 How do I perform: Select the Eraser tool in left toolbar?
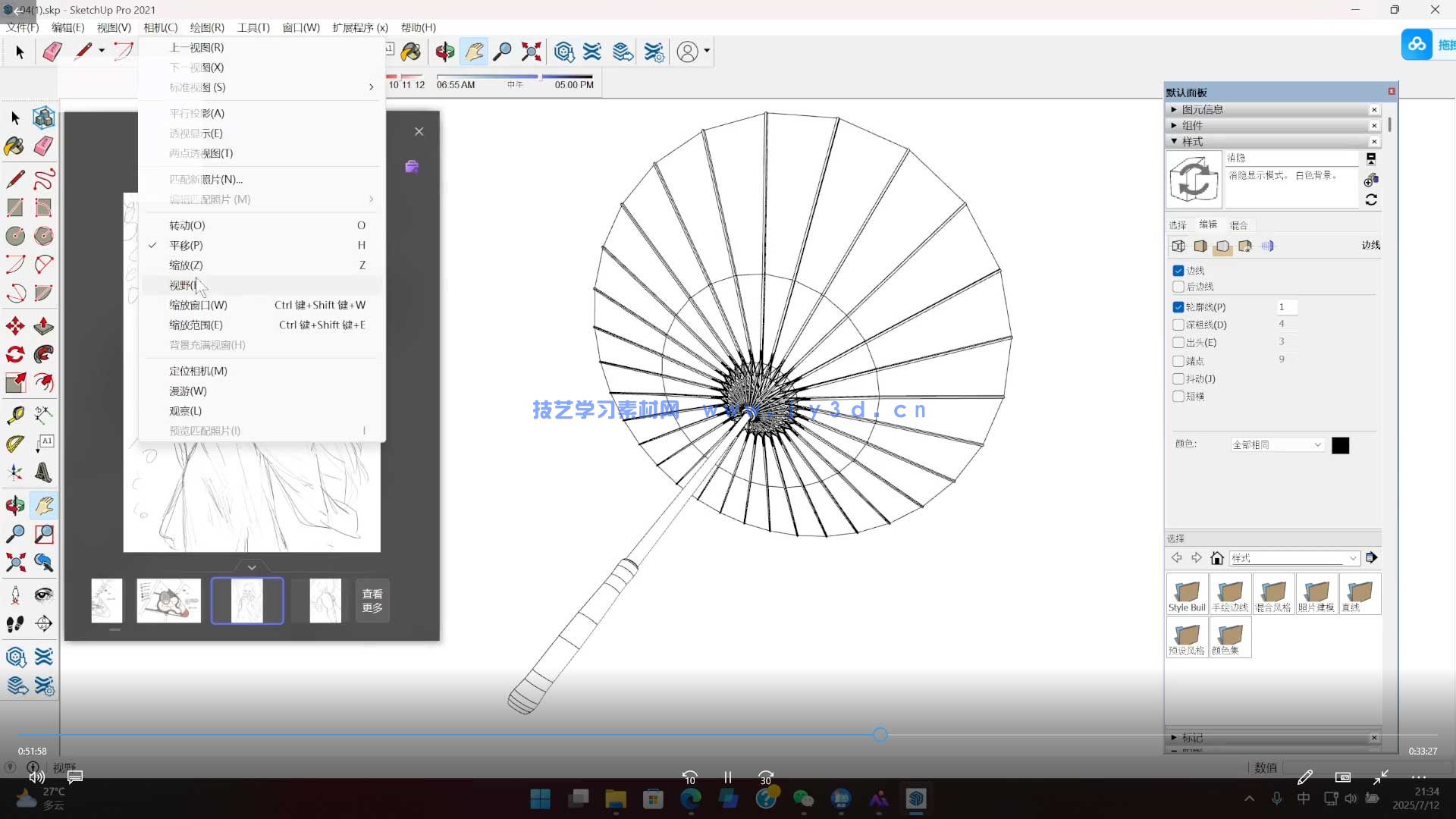click(x=44, y=146)
